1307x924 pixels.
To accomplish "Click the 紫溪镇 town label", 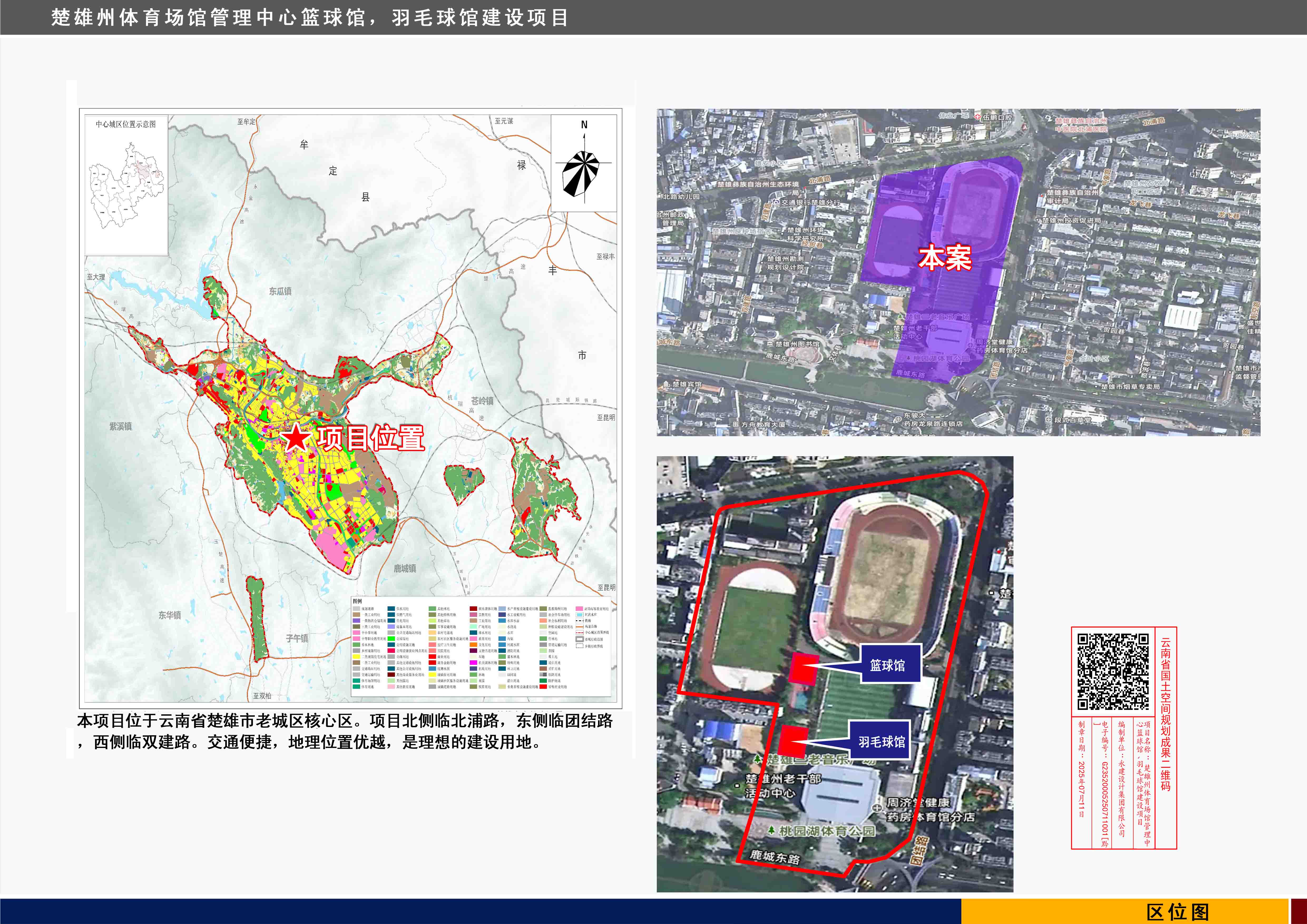I will point(121,426).
